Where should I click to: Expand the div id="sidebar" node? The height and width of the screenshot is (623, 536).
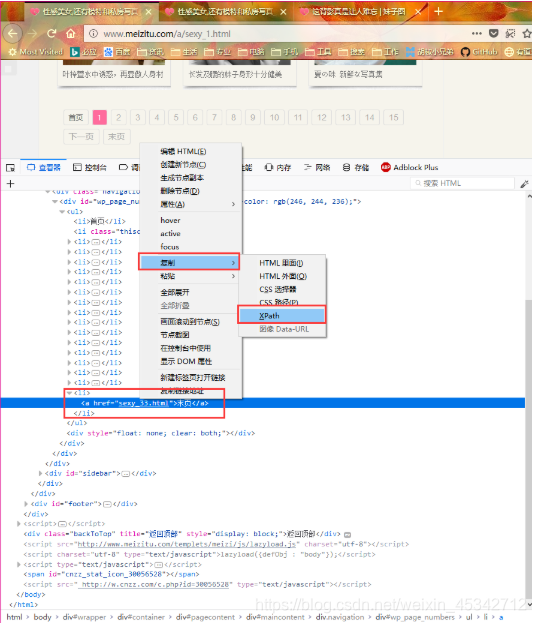click(41, 473)
